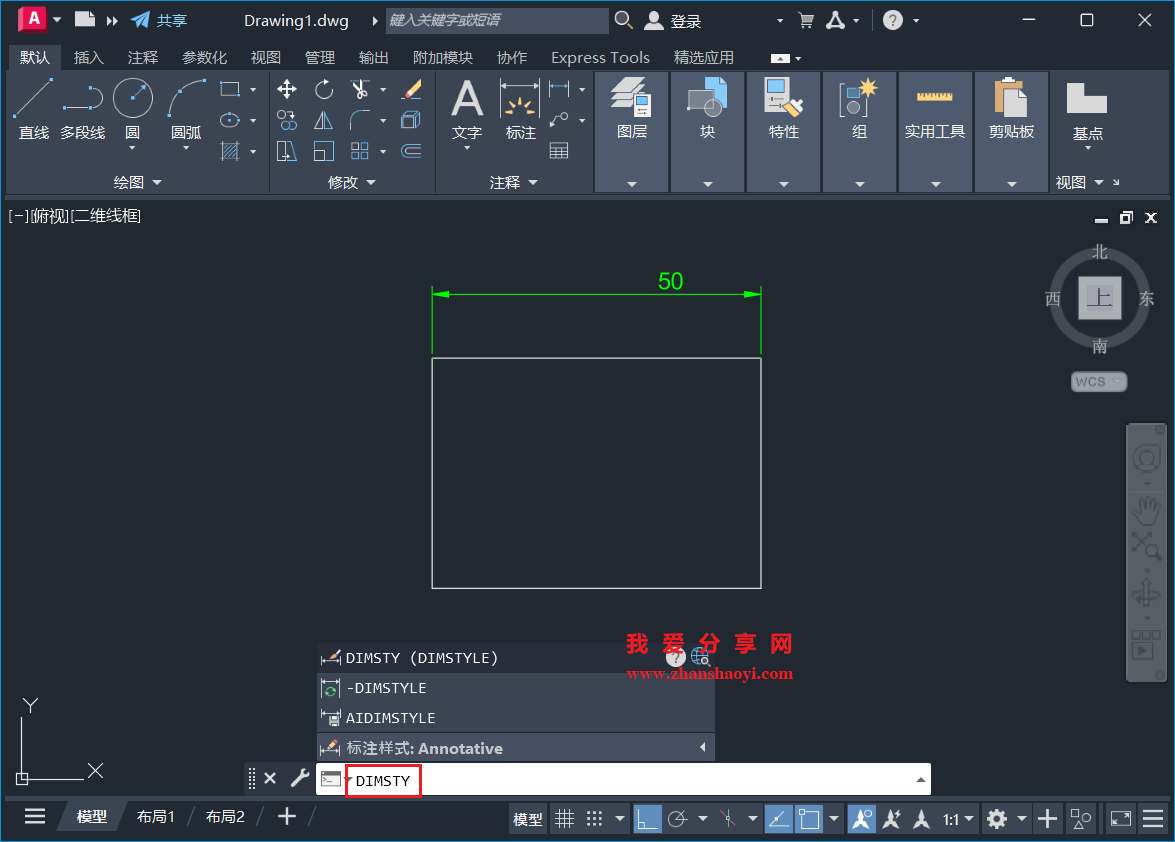Select the Circle (圆) tool
This screenshot has height=842, width=1175.
coord(134,105)
